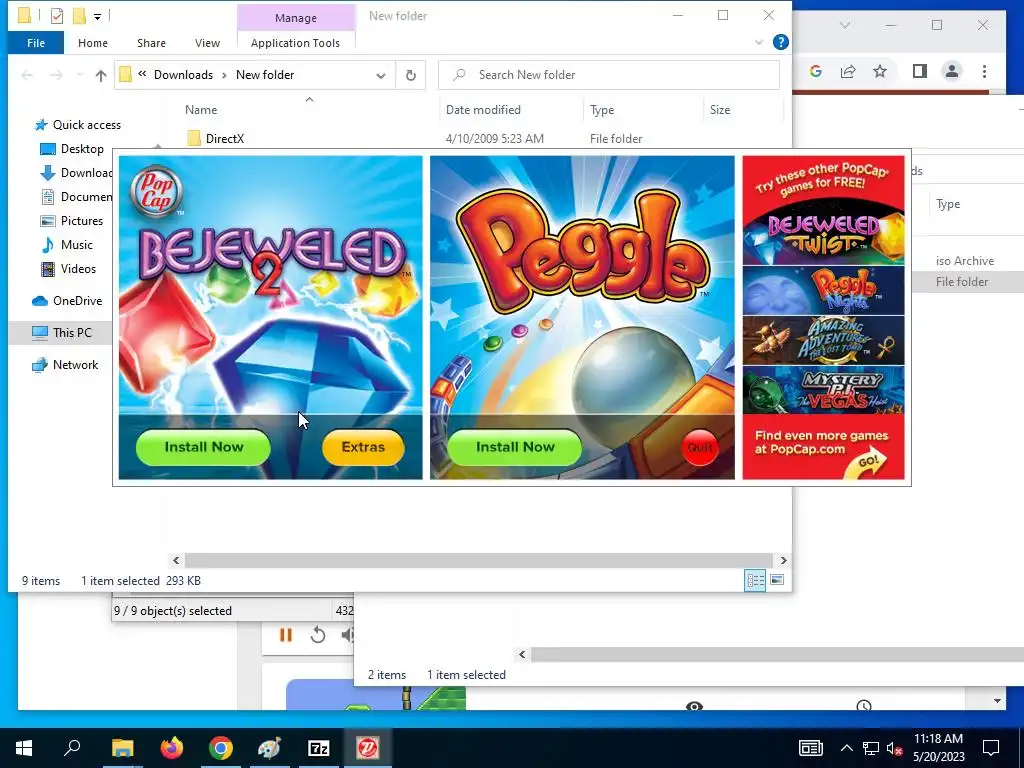This screenshot has width=1024, height=768.
Task: Open the quick access toolbar customize dropdown
Action: (x=97, y=16)
